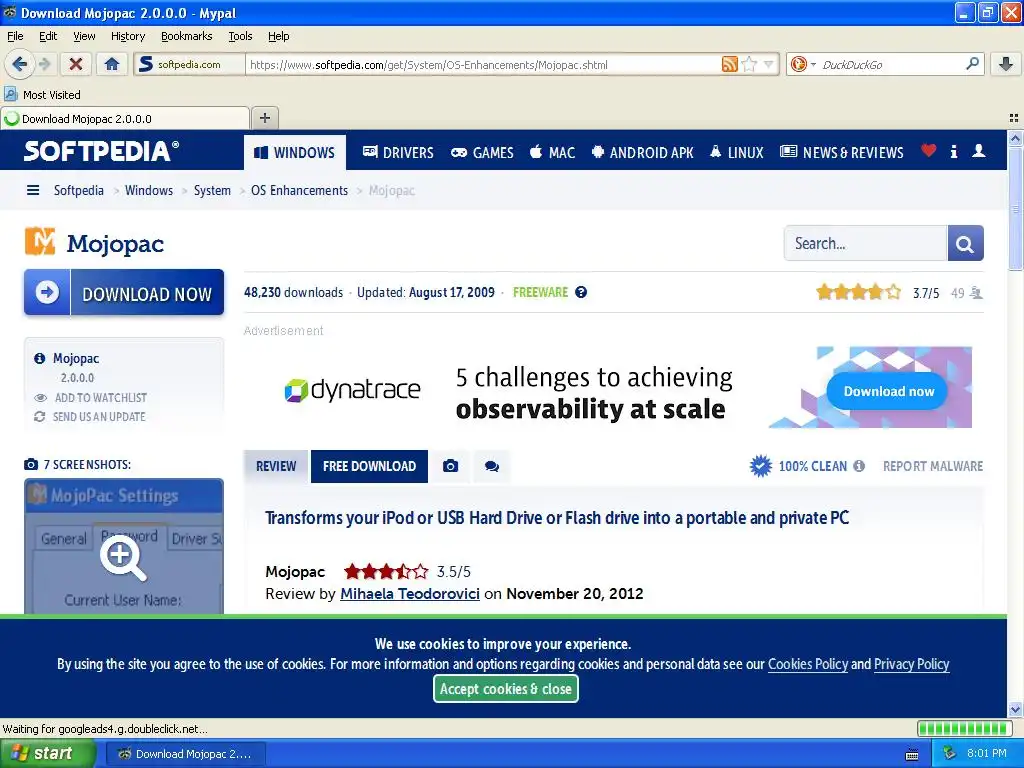Open the hamburger menu beside breadcrumbs

(x=33, y=190)
